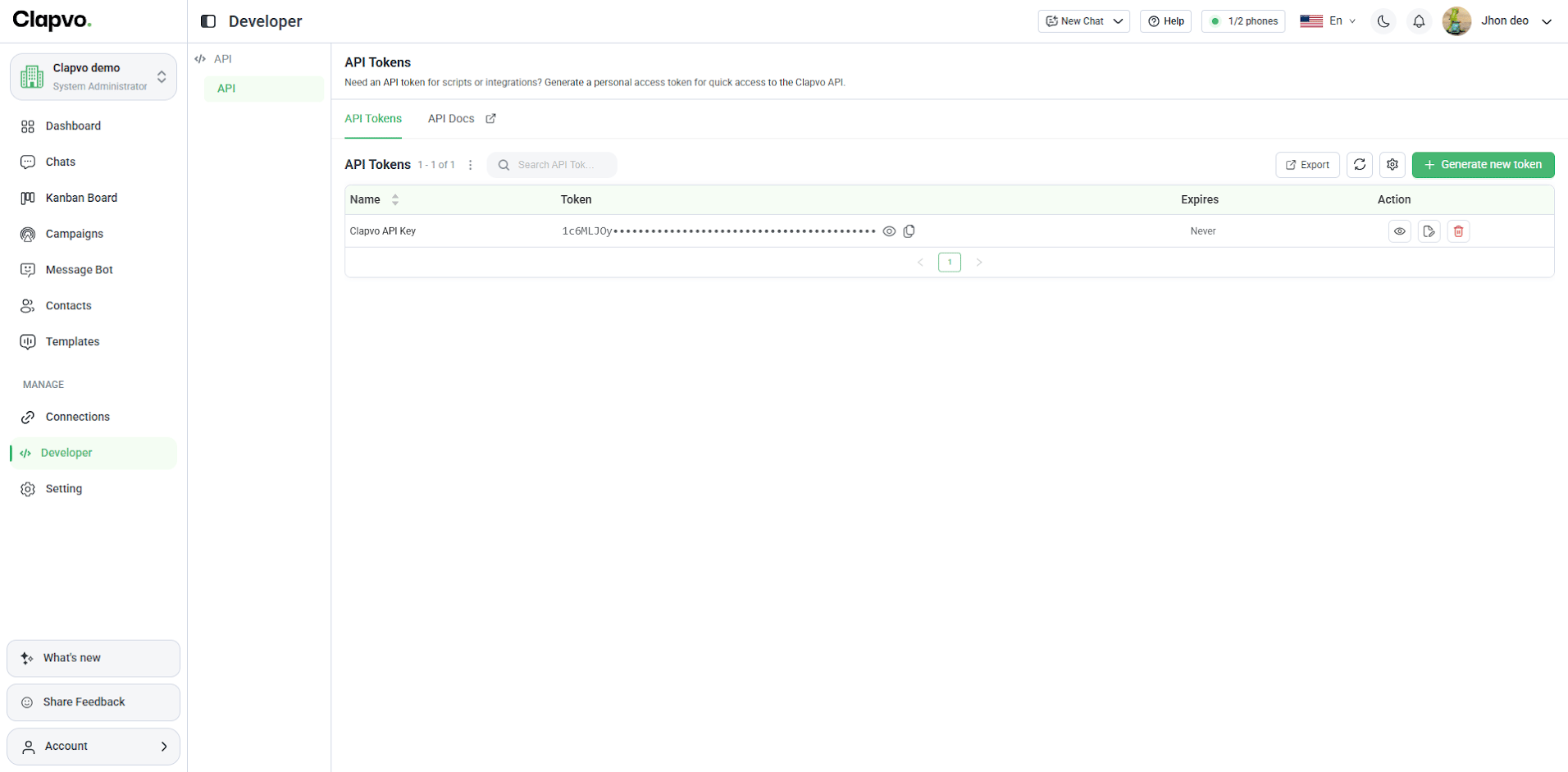Click the API Docs external link icon

tap(490, 119)
